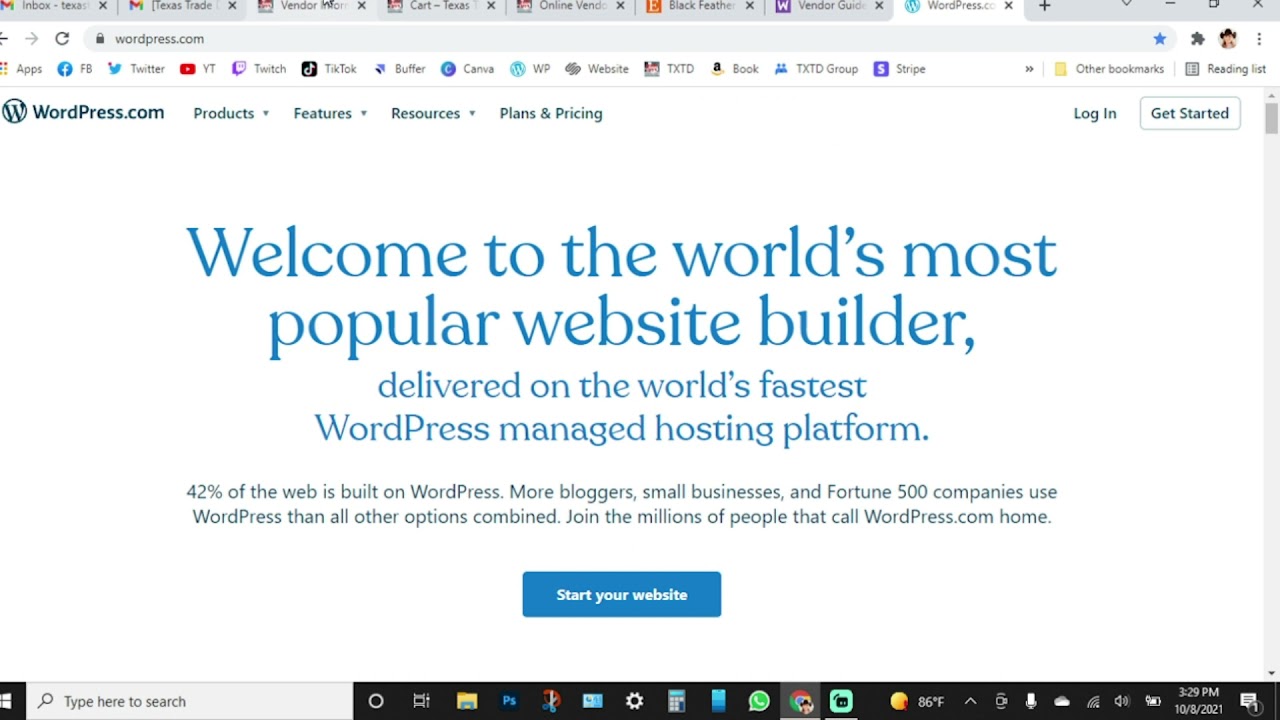The height and width of the screenshot is (720, 1280).
Task: Open the Snipping Tool in the taskbar
Action: pyautogui.click(x=551, y=701)
